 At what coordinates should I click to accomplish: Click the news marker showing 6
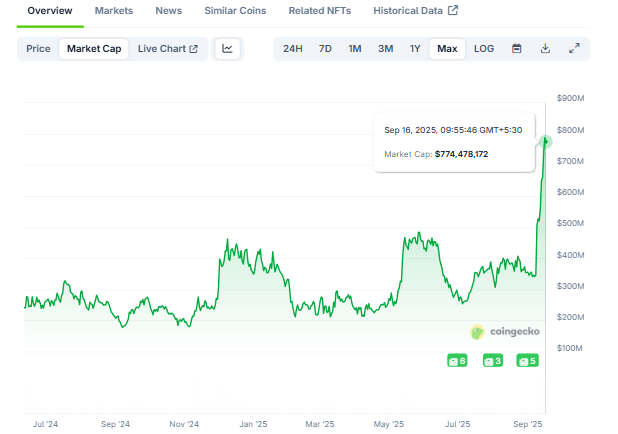[x=456, y=360]
